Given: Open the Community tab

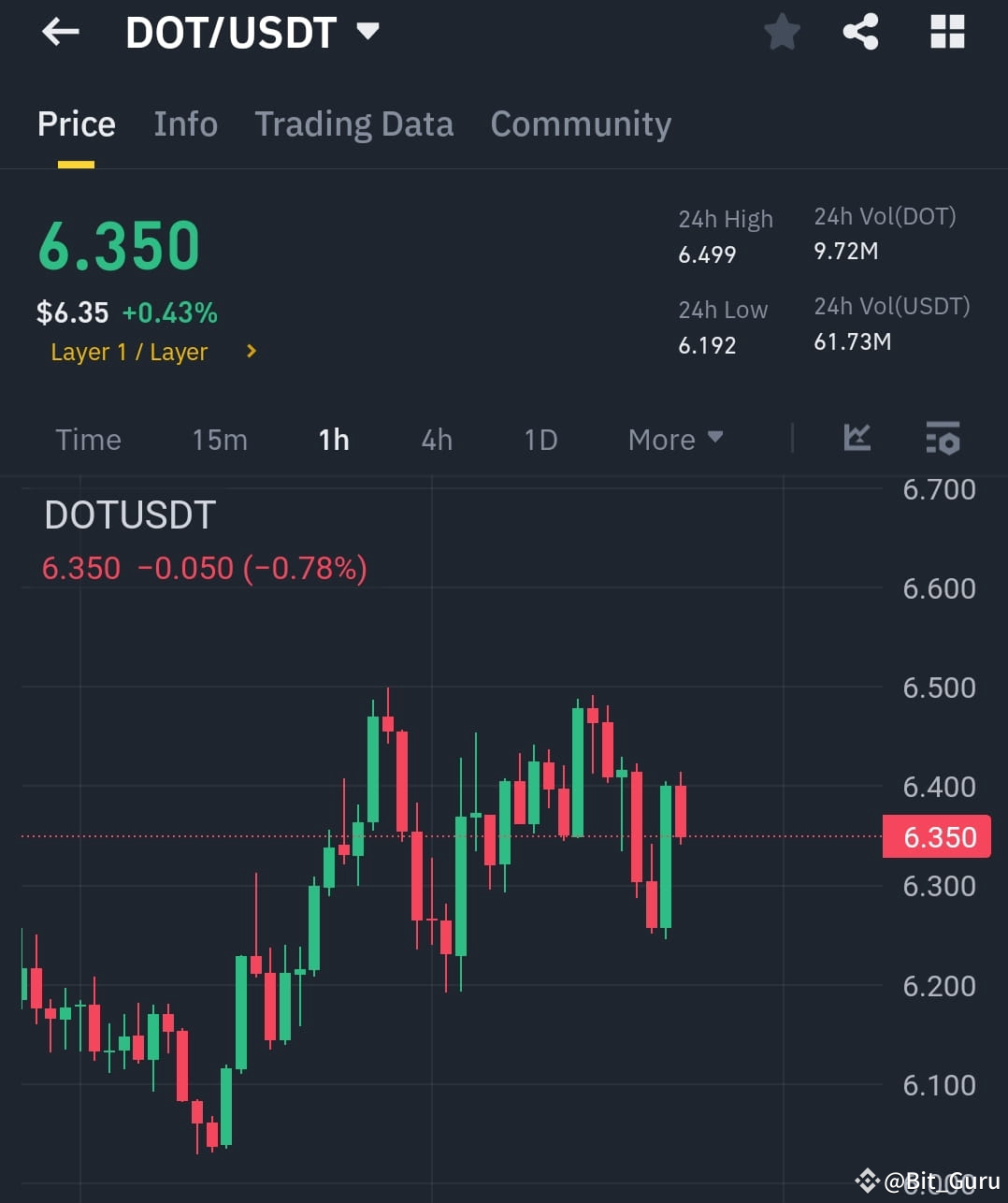Looking at the screenshot, I should tap(581, 123).
